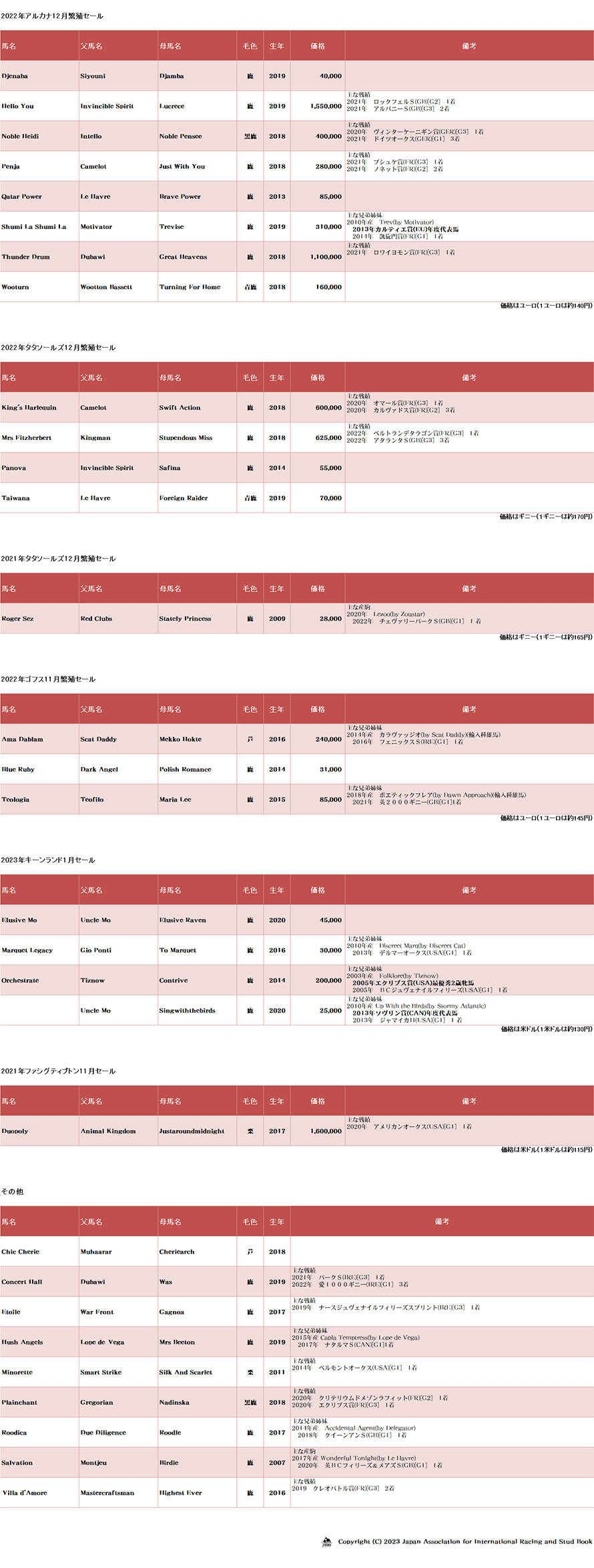The height and width of the screenshot is (1568, 594).
Task: Click the horse name Blue Ruby
Action: point(18,770)
